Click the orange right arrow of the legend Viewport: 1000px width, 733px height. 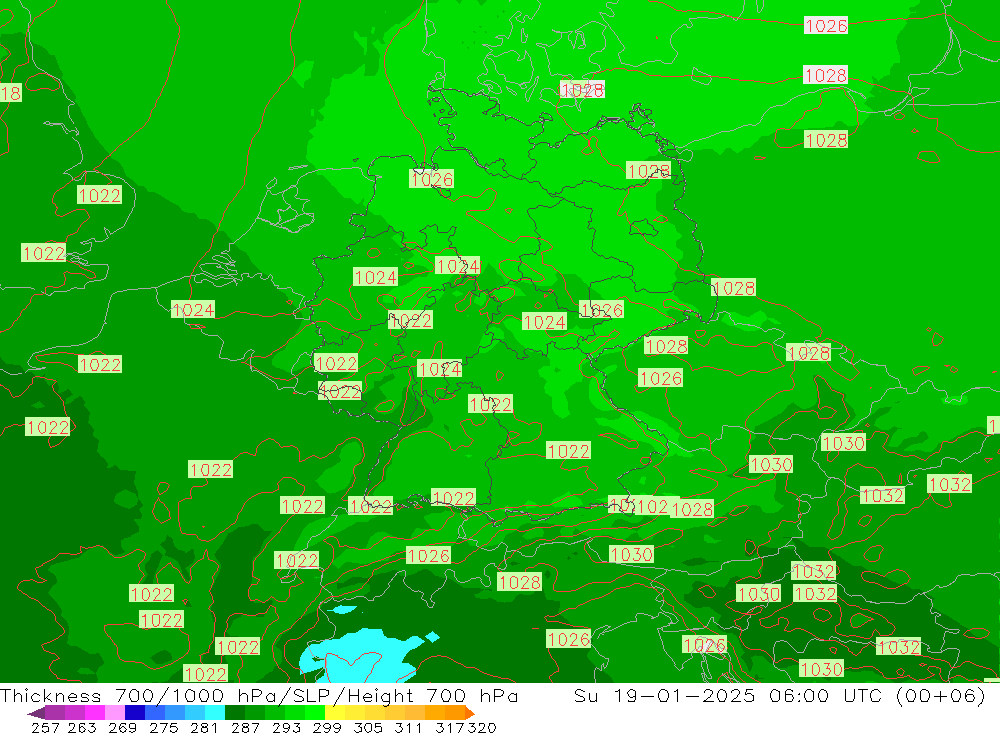tap(470, 713)
